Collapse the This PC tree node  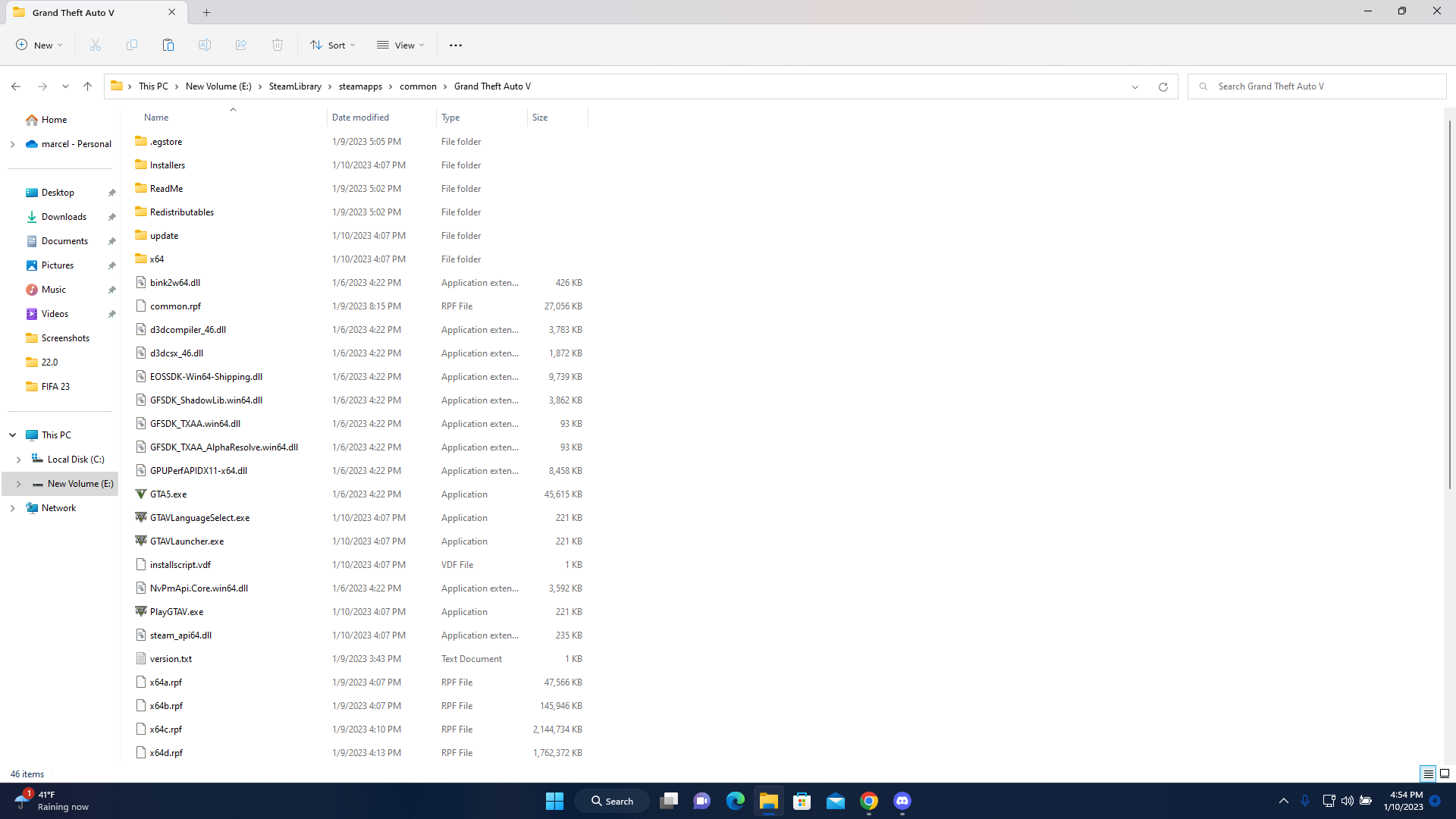[x=13, y=435]
